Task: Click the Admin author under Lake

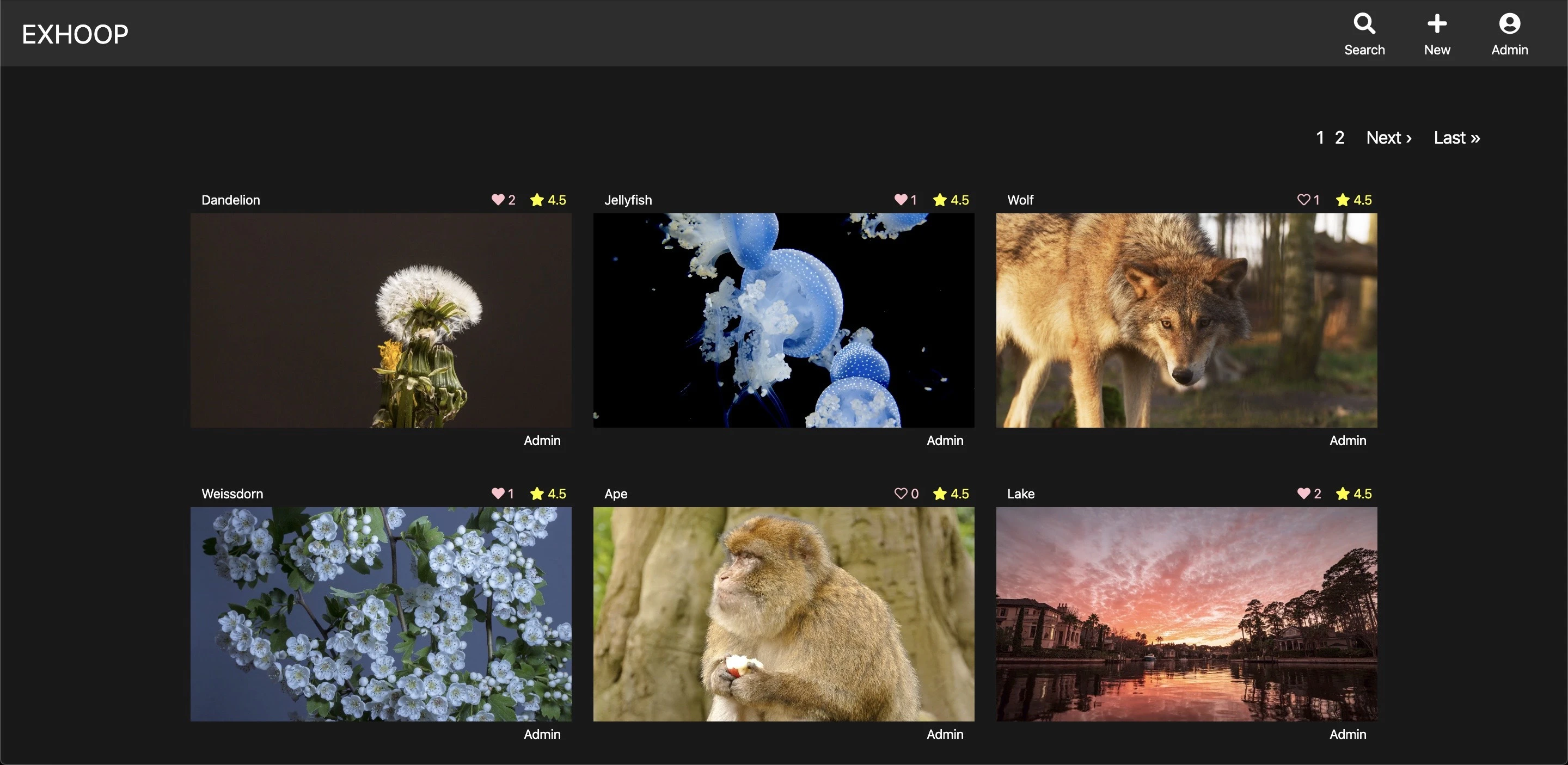Action: pyautogui.click(x=1347, y=734)
